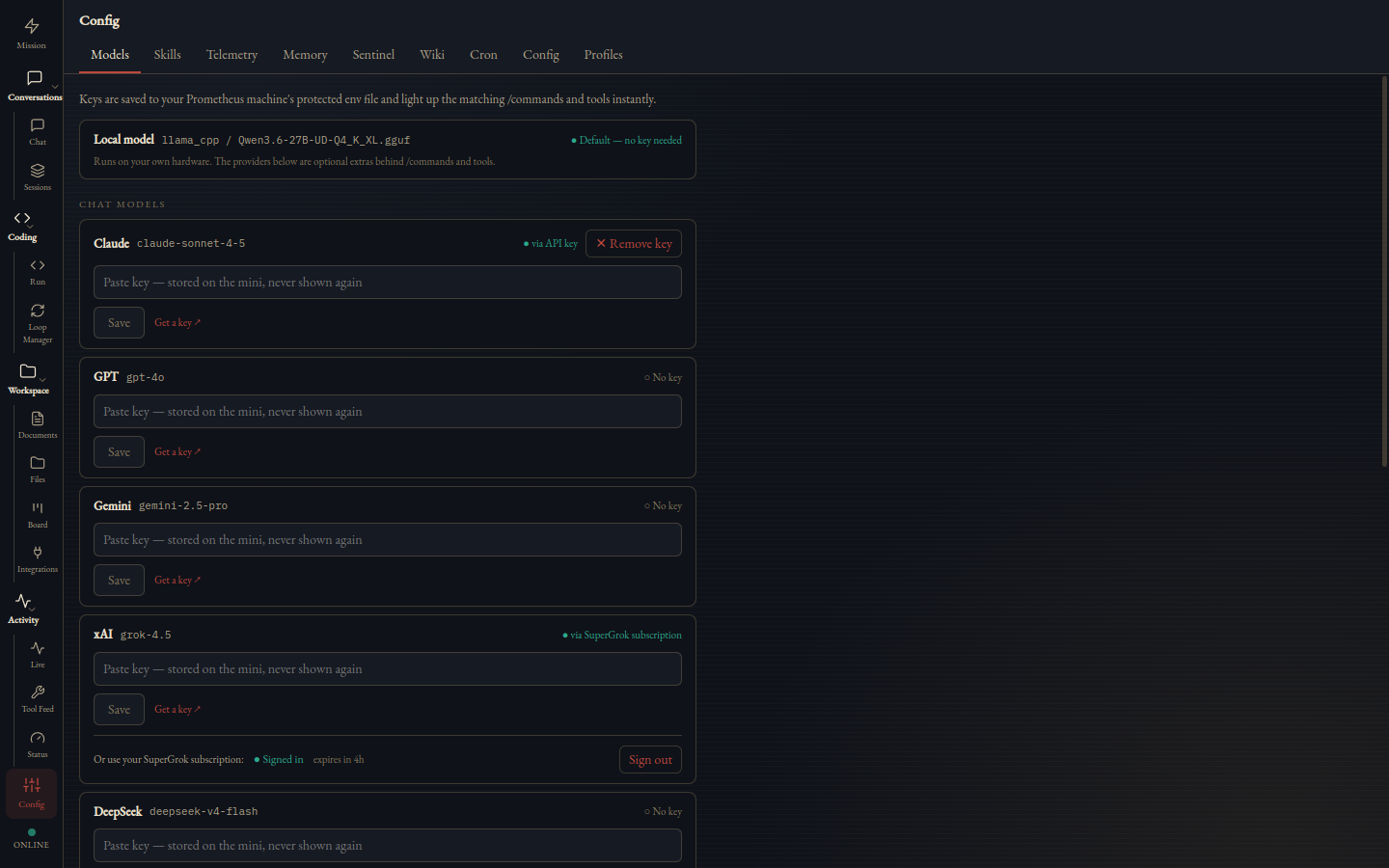Select the Activity pulse icon
This screenshot has width=1389, height=868.
click(23, 601)
